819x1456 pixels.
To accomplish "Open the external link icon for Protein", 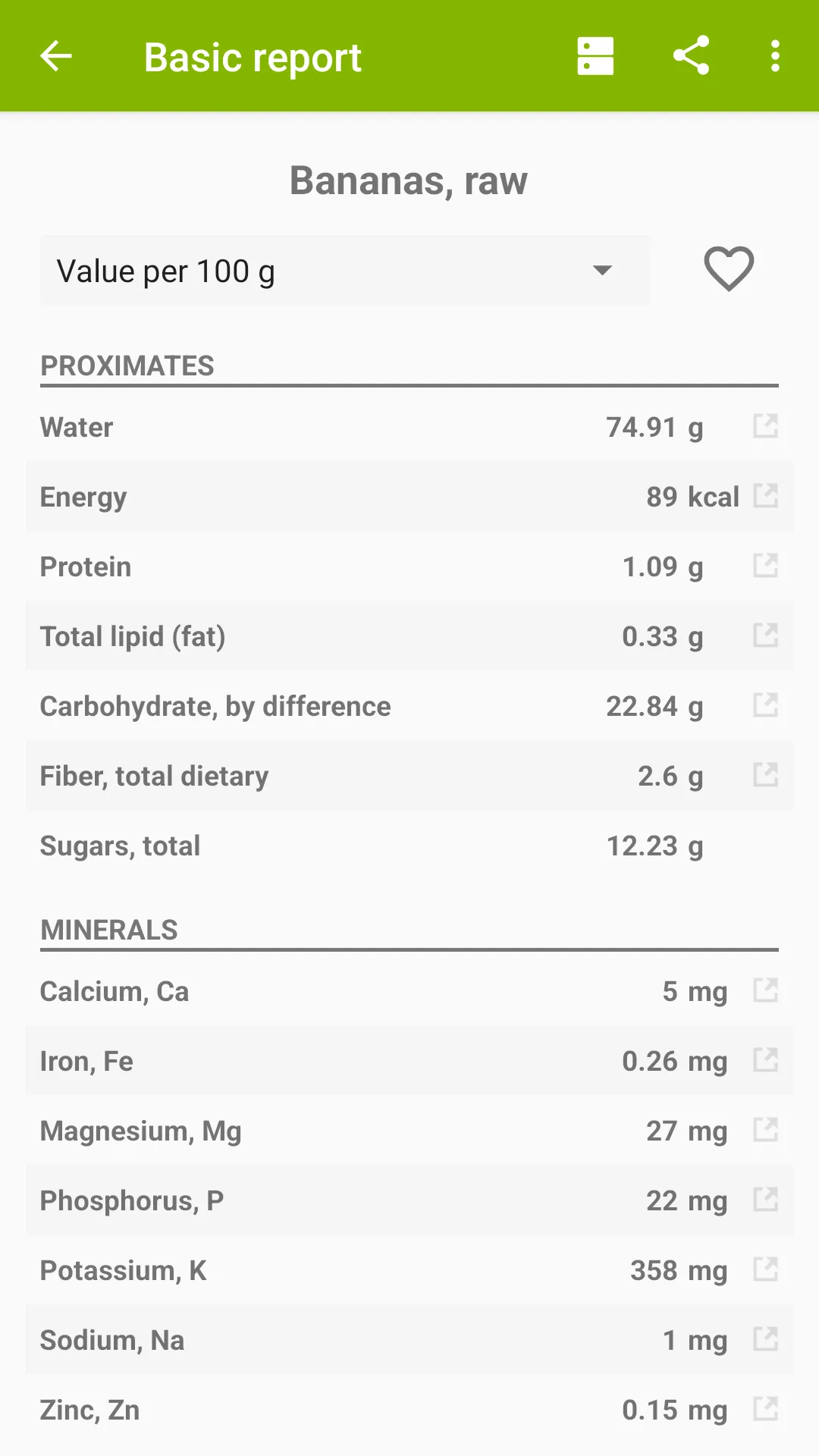I will coord(765,566).
